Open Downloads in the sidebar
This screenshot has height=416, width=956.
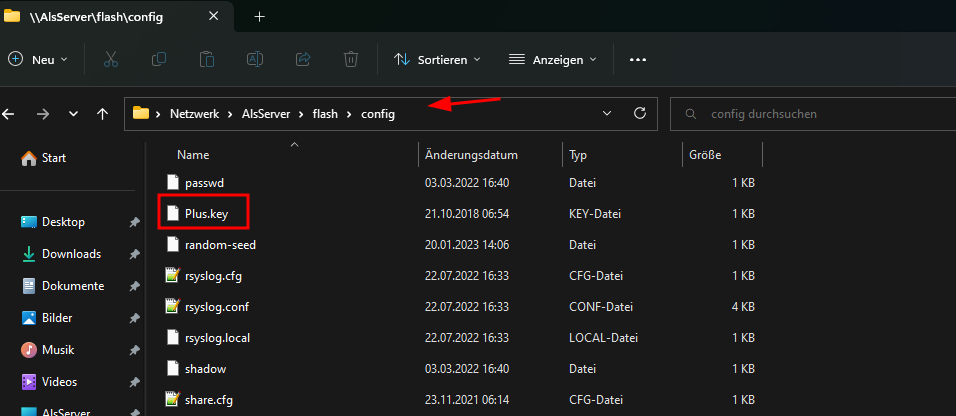(x=71, y=254)
